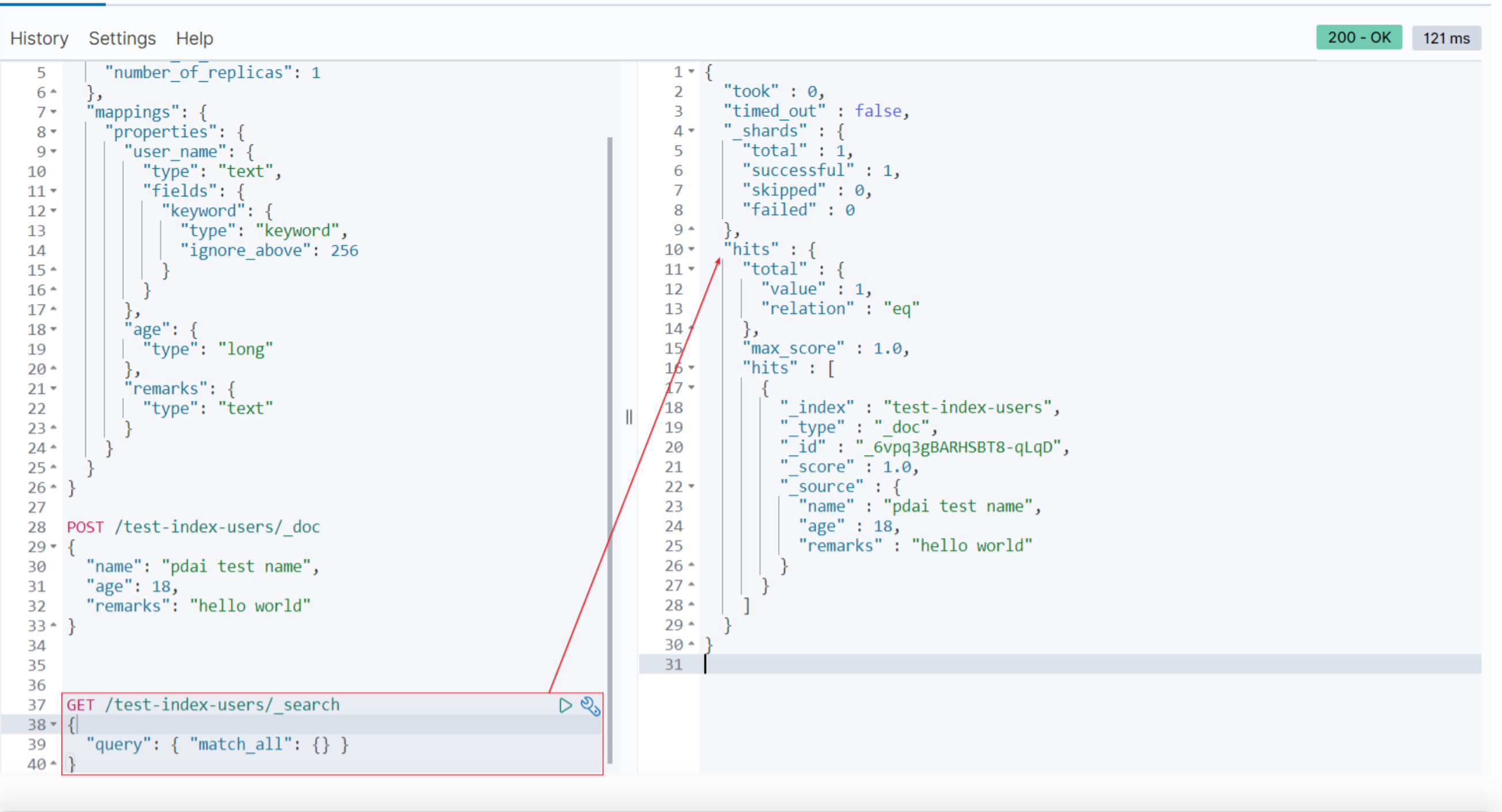Collapse the user_name block at editor line 9

click(x=54, y=151)
